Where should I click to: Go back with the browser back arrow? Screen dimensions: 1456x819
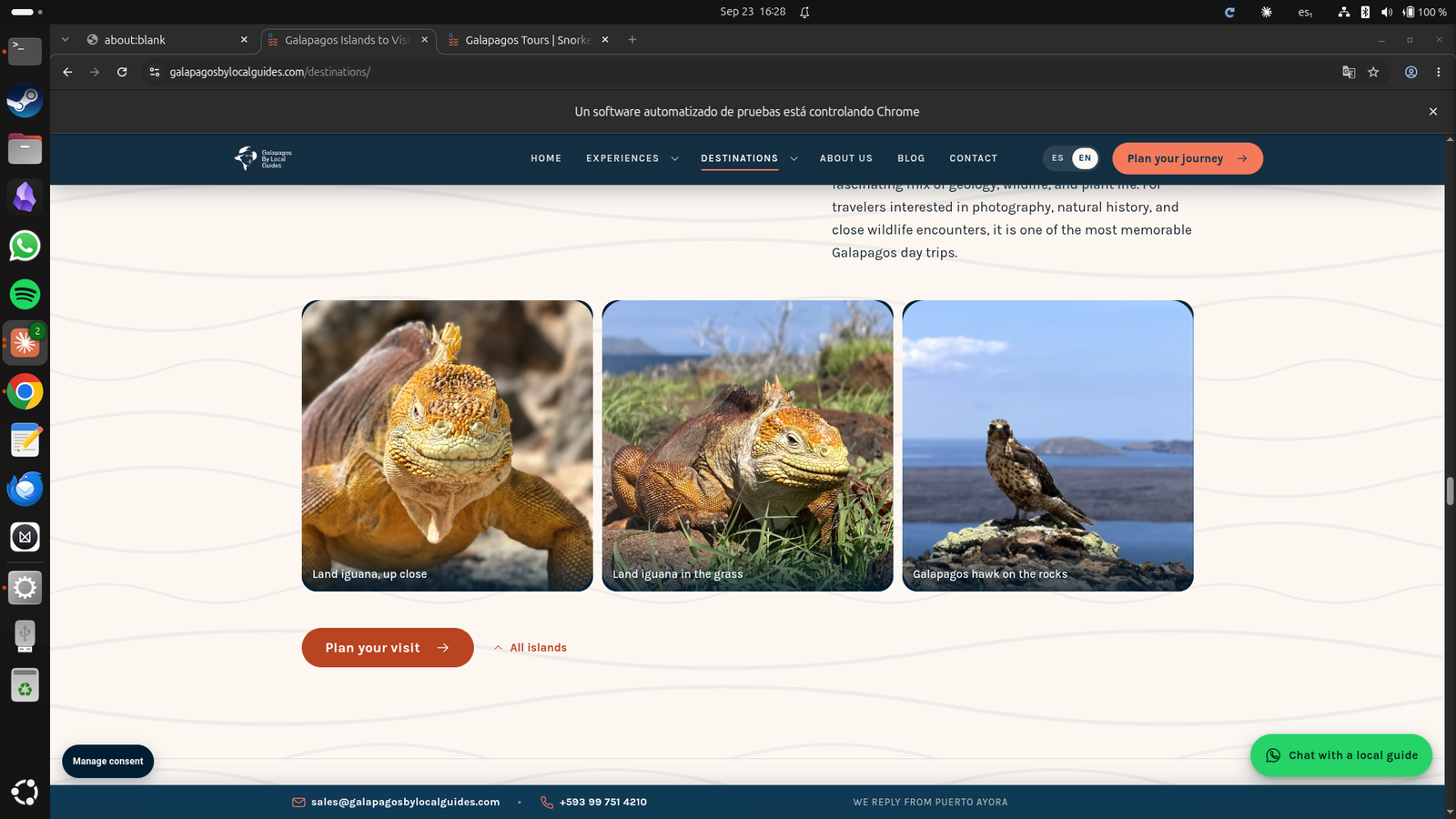point(67,72)
